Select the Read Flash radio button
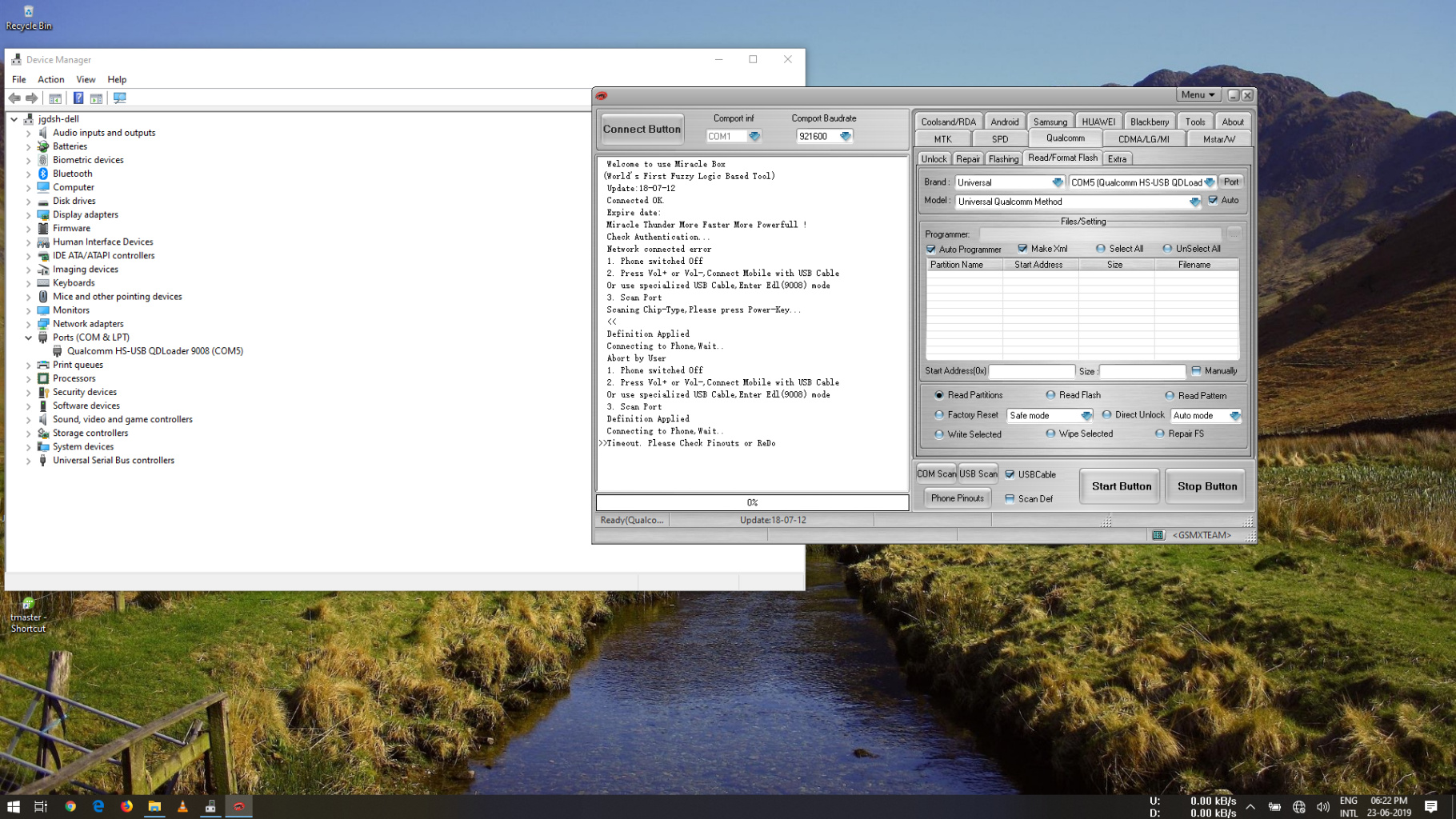Image resolution: width=1456 pixels, height=819 pixels. [1050, 395]
